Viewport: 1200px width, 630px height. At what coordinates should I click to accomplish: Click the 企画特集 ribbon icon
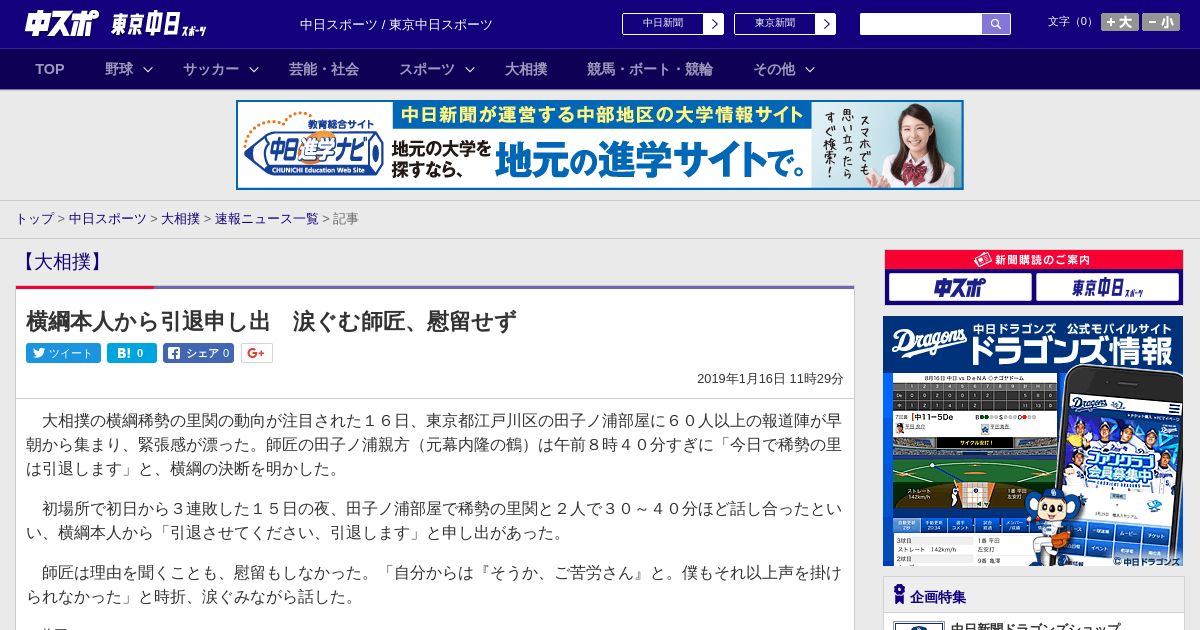tap(899, 595)
